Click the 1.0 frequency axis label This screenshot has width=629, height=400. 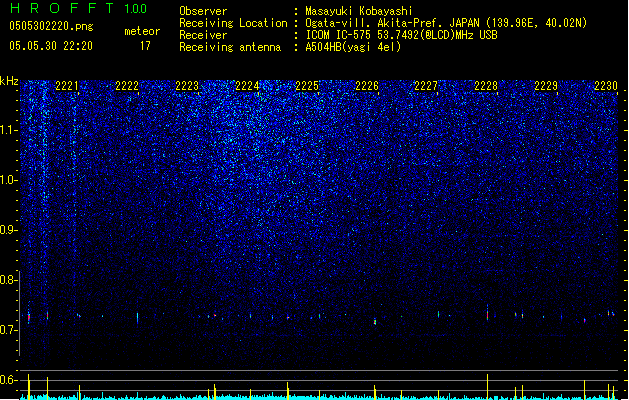(x=9, y=180)
